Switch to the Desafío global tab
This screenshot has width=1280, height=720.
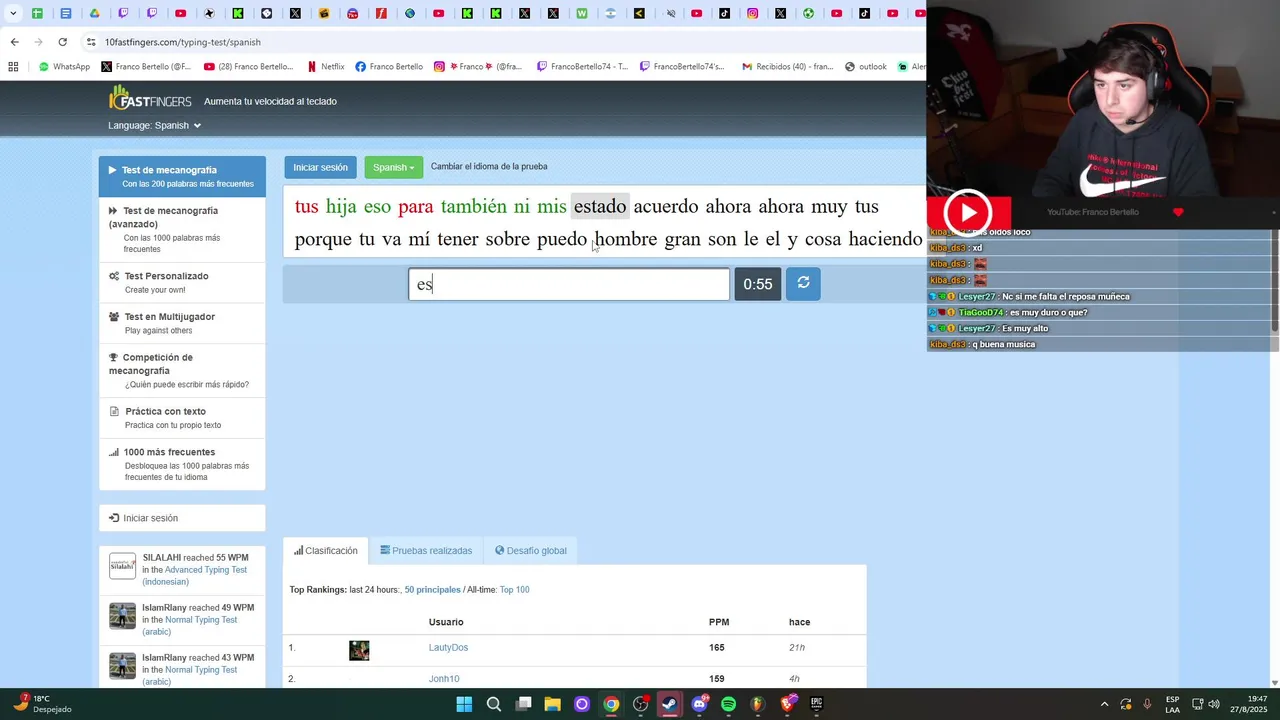click(531, 551)
